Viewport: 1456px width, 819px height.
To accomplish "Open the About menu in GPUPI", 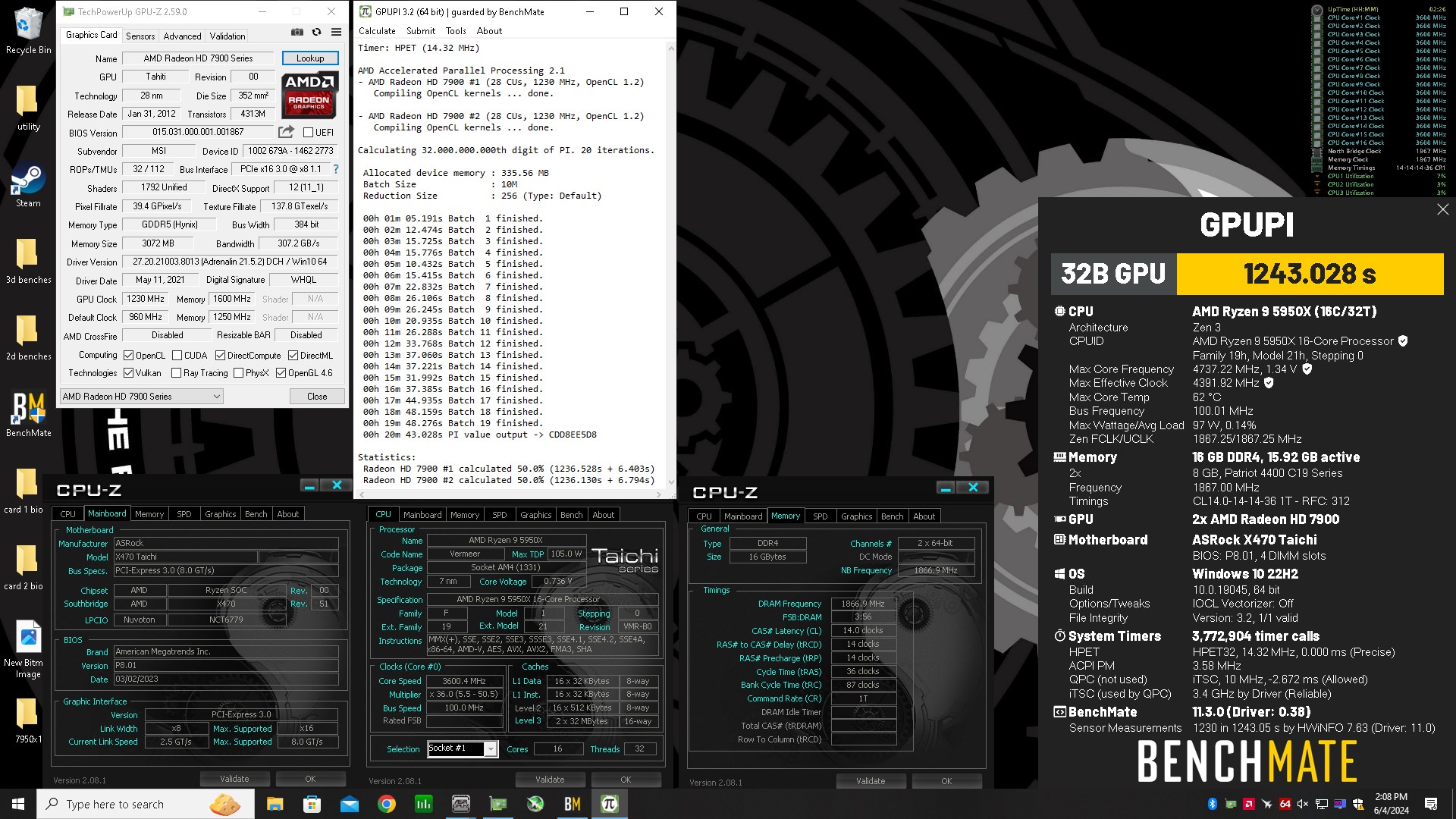I will click(x=489, y=31).
